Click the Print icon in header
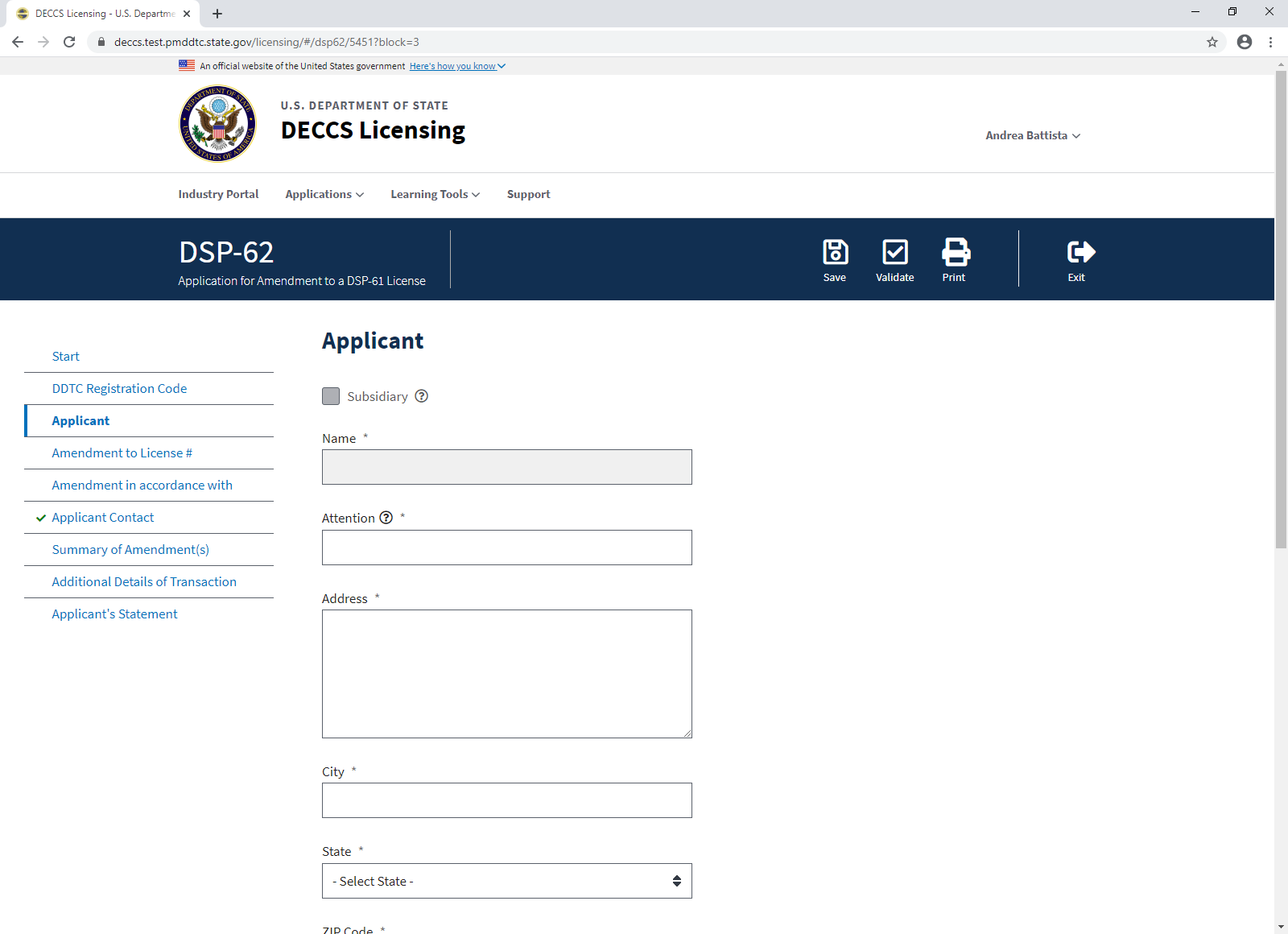This screenshot has width=1288, height=934. click(x=955, y=253)
